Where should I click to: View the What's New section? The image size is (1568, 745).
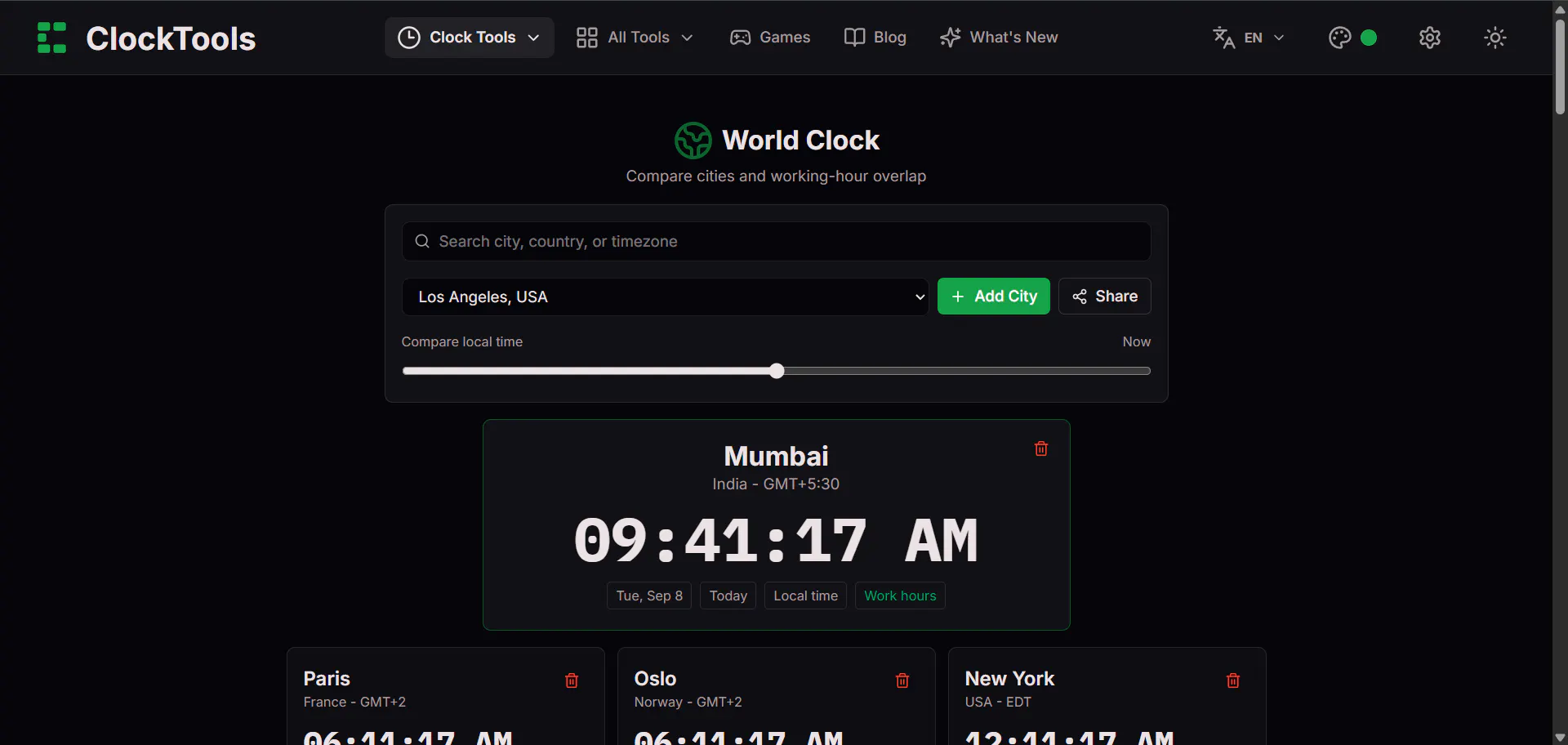[999, 38]
